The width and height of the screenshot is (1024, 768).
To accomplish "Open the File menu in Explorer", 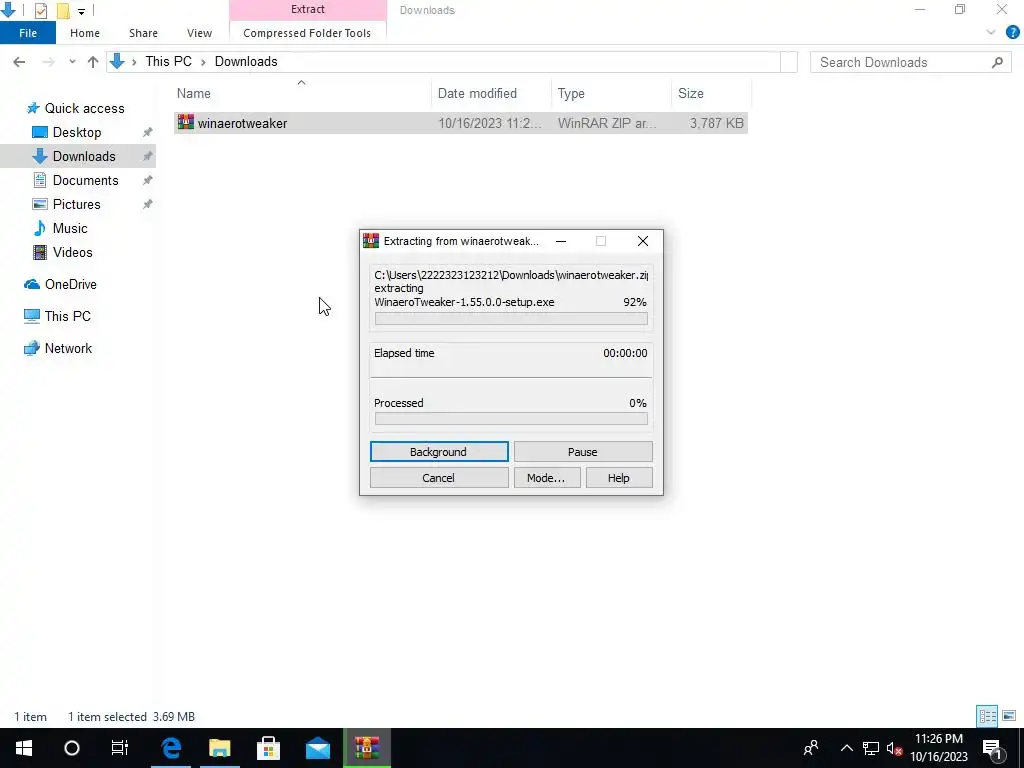I will point(28,33).
